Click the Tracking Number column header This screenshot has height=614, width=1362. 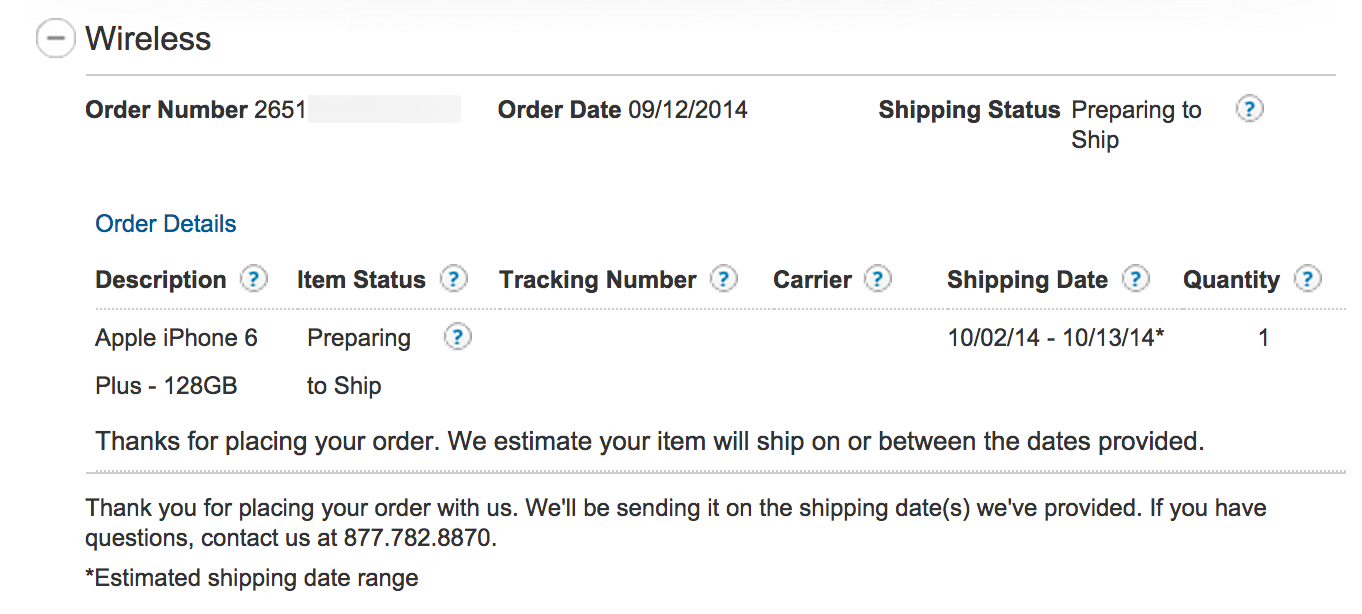(x=597, y=280)
